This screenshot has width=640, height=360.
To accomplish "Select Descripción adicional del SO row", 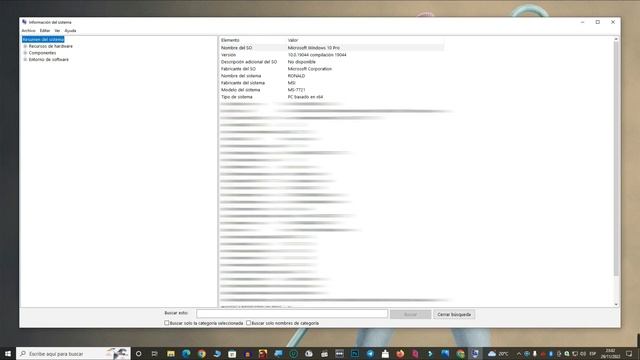I will click(332, 62).
